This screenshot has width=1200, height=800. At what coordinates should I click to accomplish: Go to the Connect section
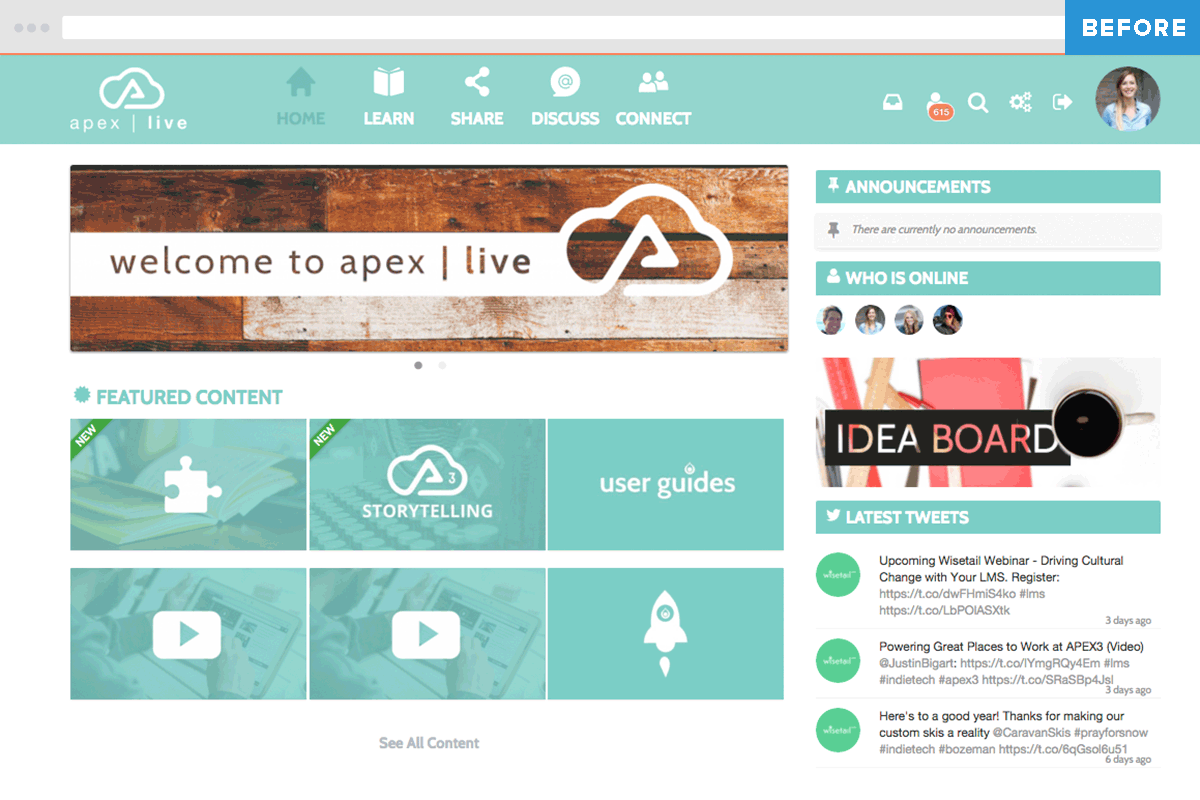[x=653, y=98]
